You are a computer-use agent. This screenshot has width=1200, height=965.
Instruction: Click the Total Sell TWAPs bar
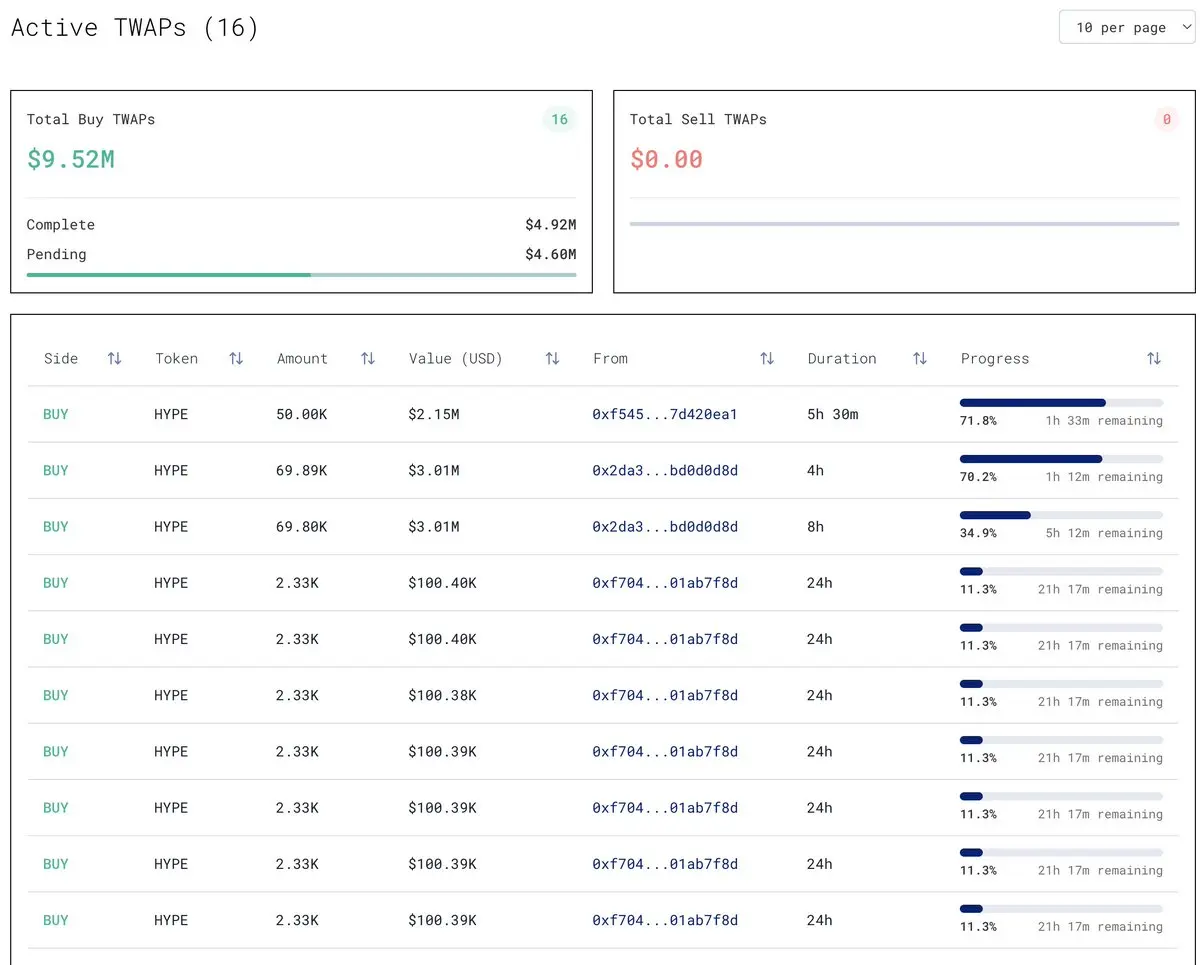pos(904,224)
